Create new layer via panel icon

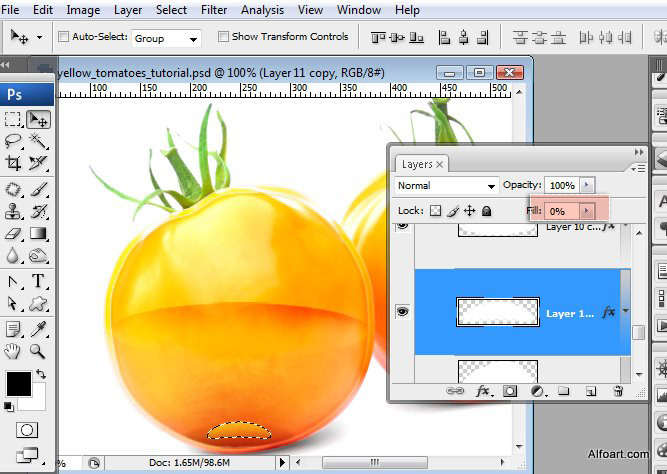591,391
